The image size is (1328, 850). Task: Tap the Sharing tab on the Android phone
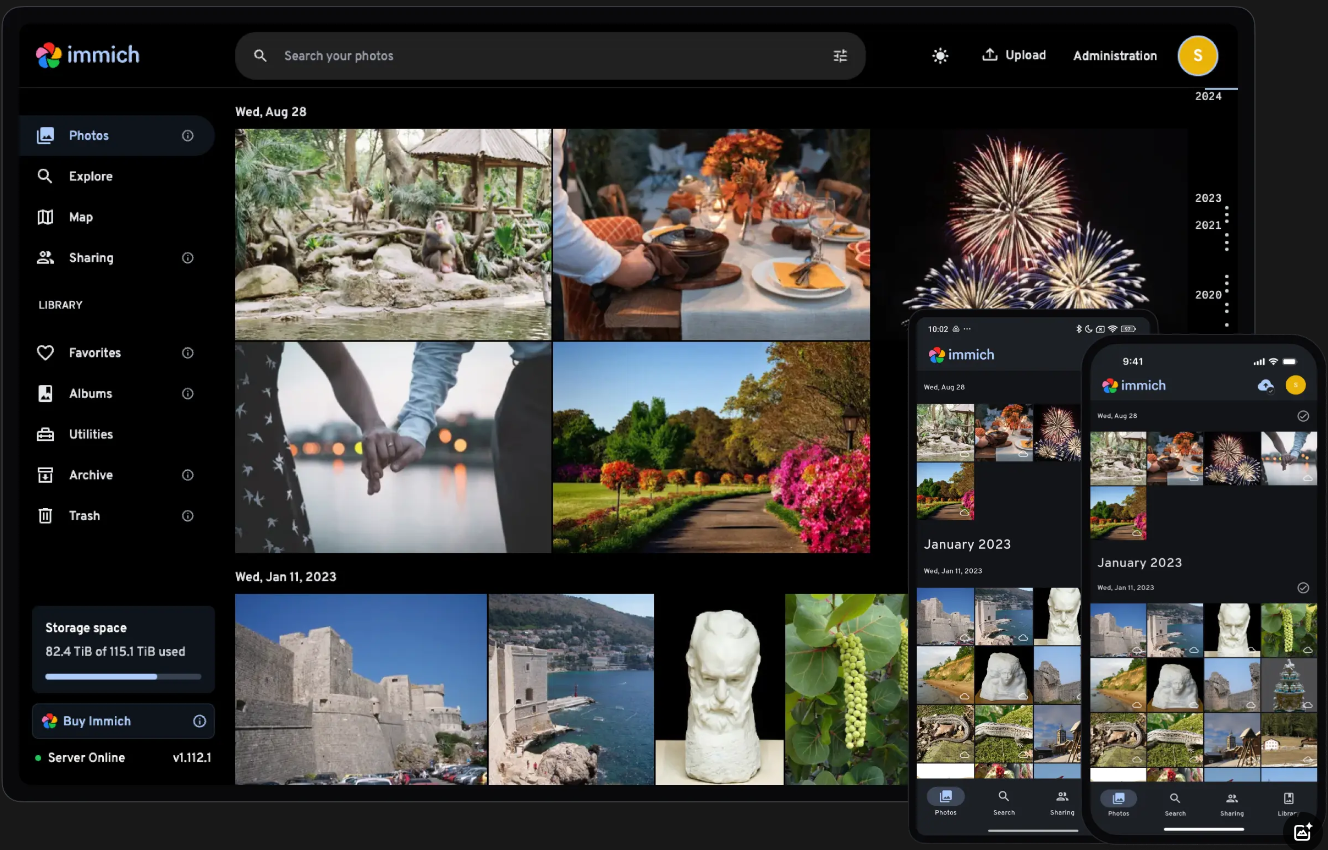[1062, 802]
